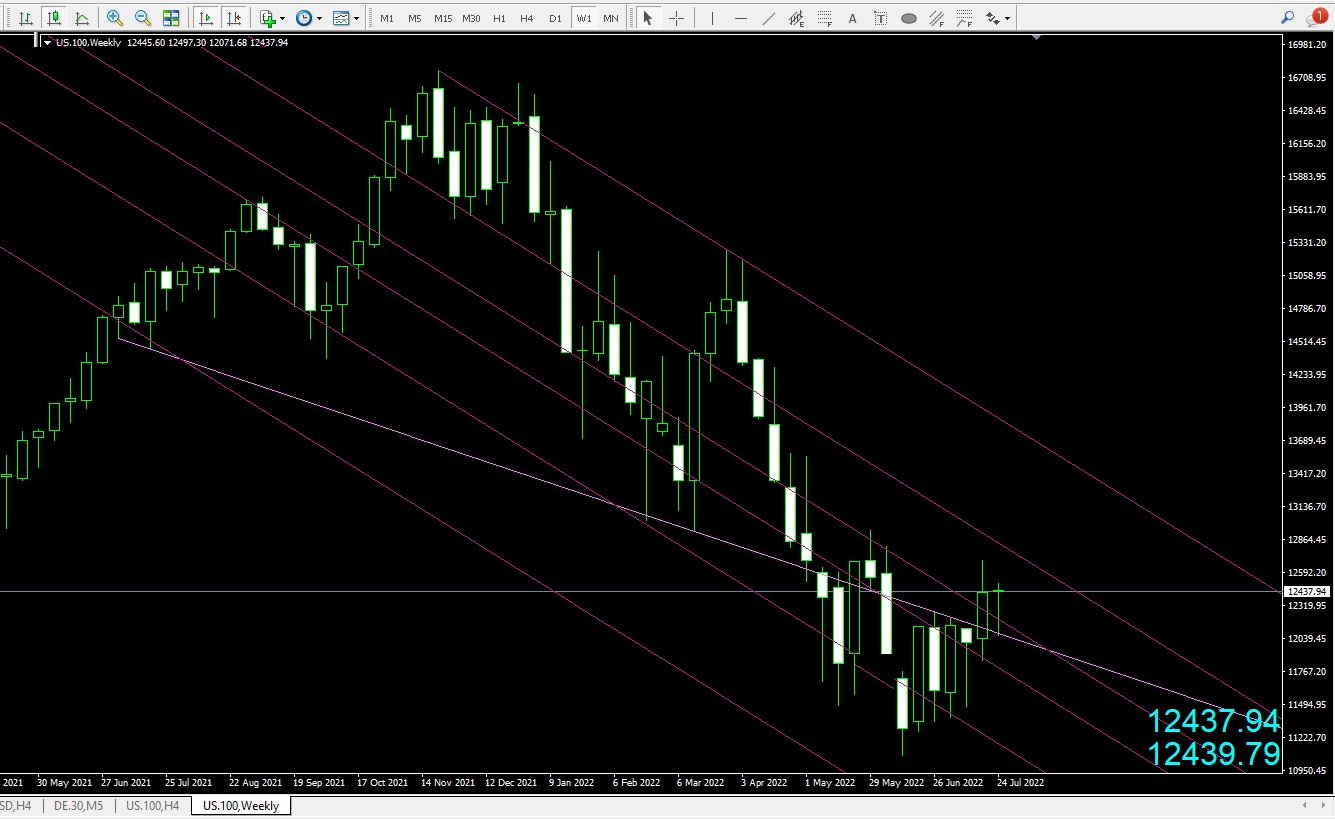Viewport: 1335px width, 819px height.
Task: Select the text label tool
Action: point(880,18)
